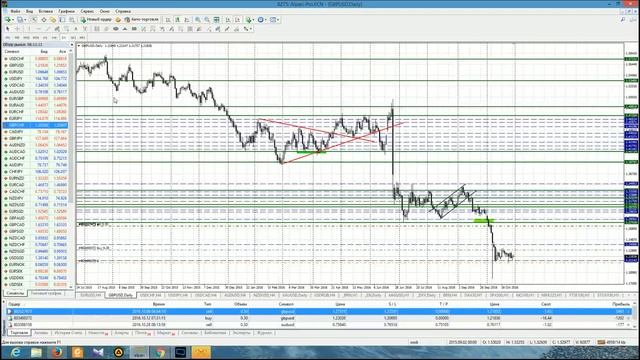
Task: Select the vertical line drawing tool
Action: click(x=29, y=29)
